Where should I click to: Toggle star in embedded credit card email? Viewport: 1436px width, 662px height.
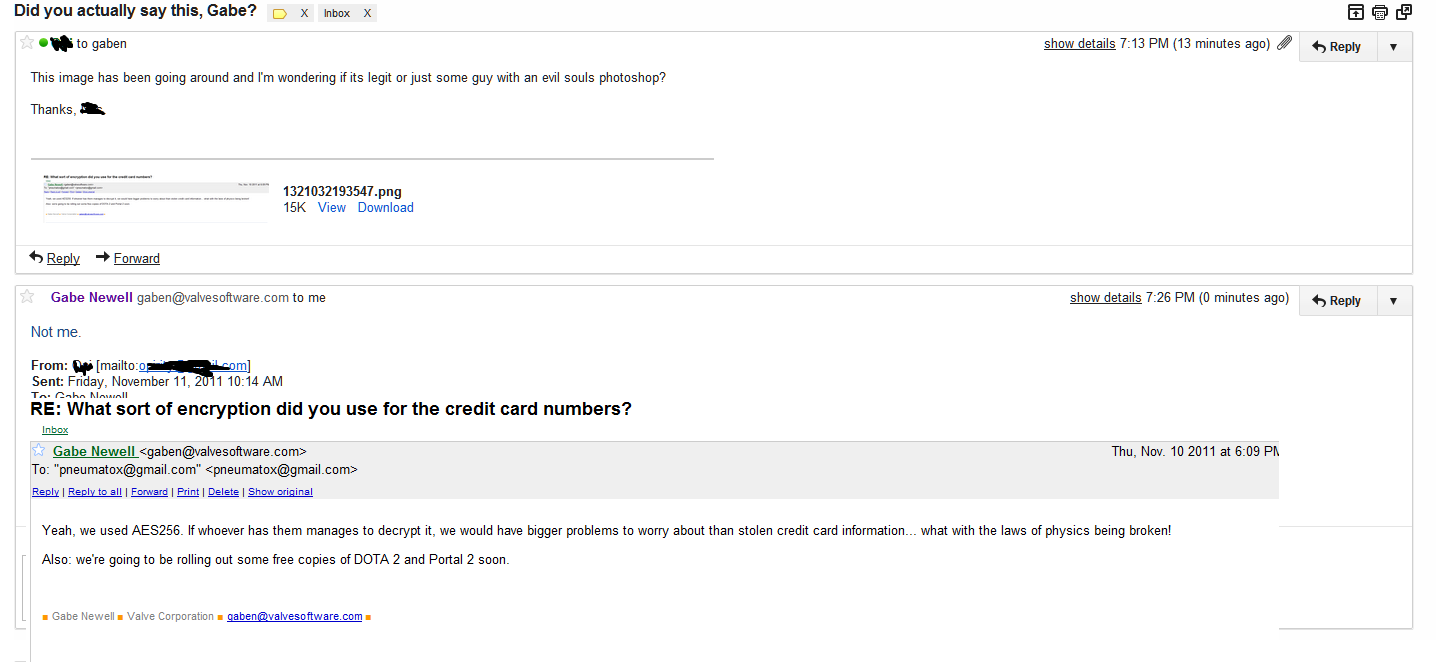(39, 451)
